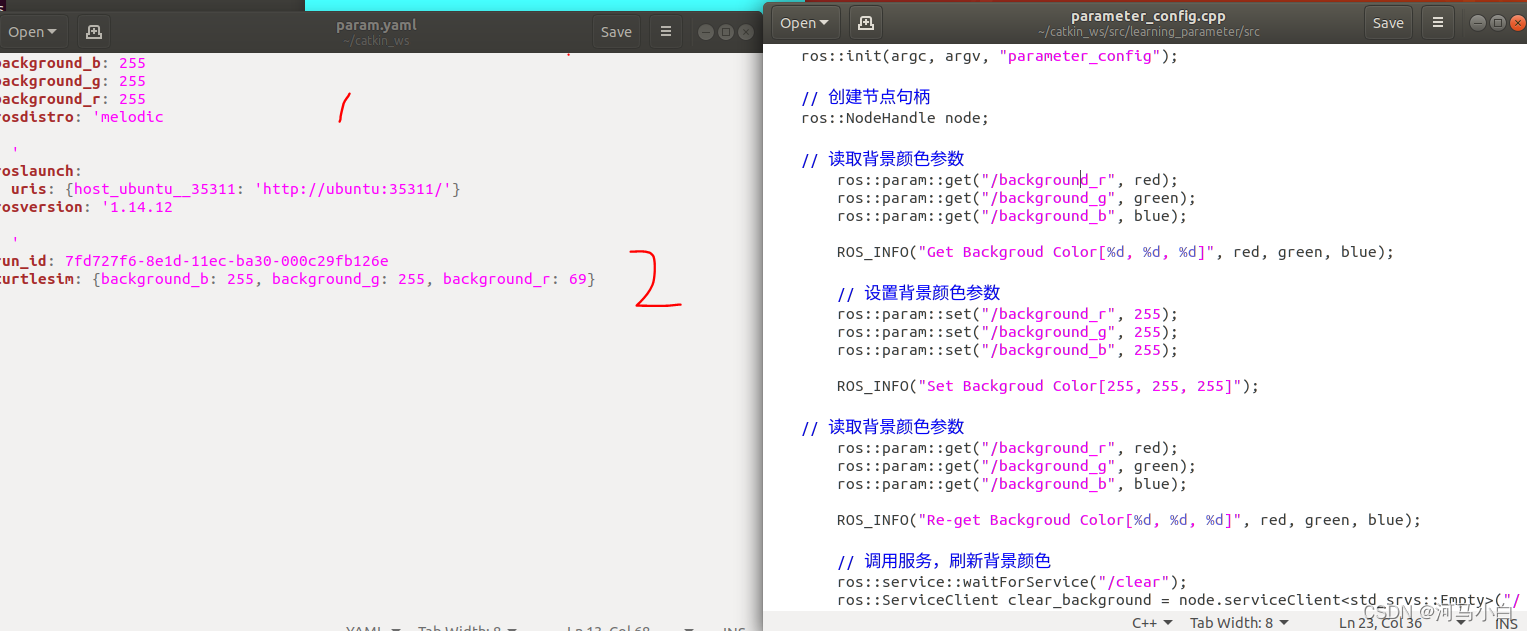Click the '// 创建节点句柄' comment line
The width and height of the screenshot is (1527, 631).
(866, 97)
